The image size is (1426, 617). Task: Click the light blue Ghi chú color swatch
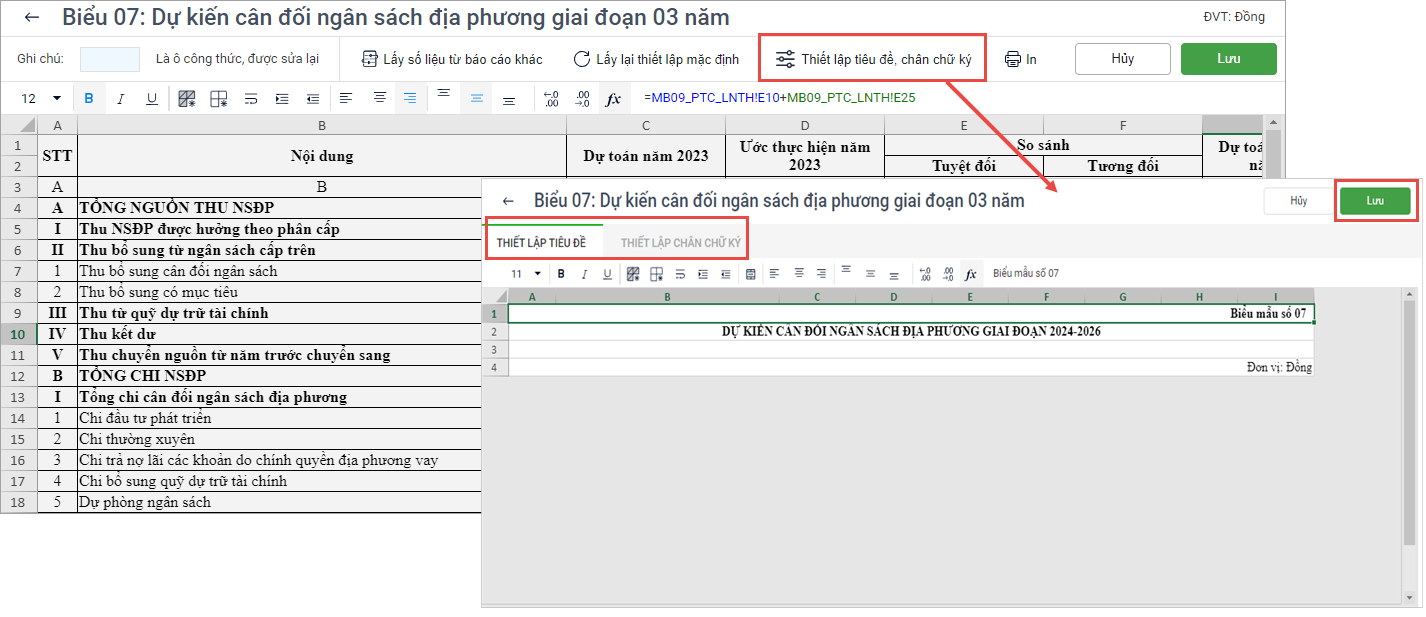[x=110, y=59]
